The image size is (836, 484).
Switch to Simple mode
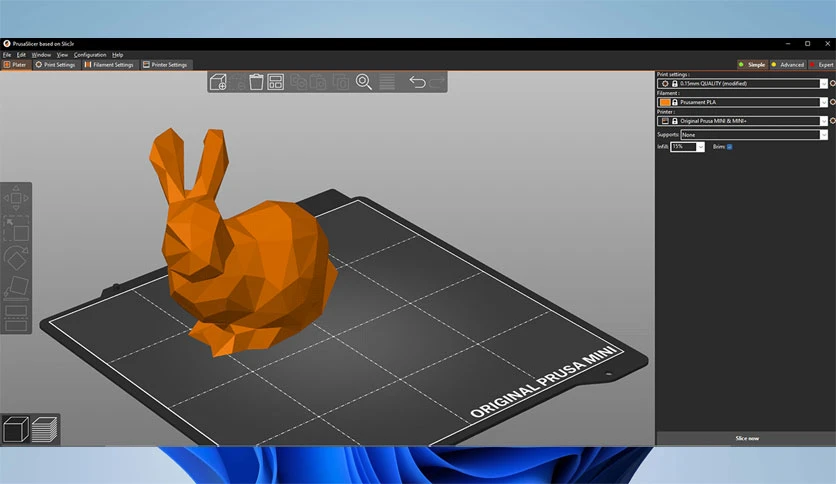coord(752,64)
